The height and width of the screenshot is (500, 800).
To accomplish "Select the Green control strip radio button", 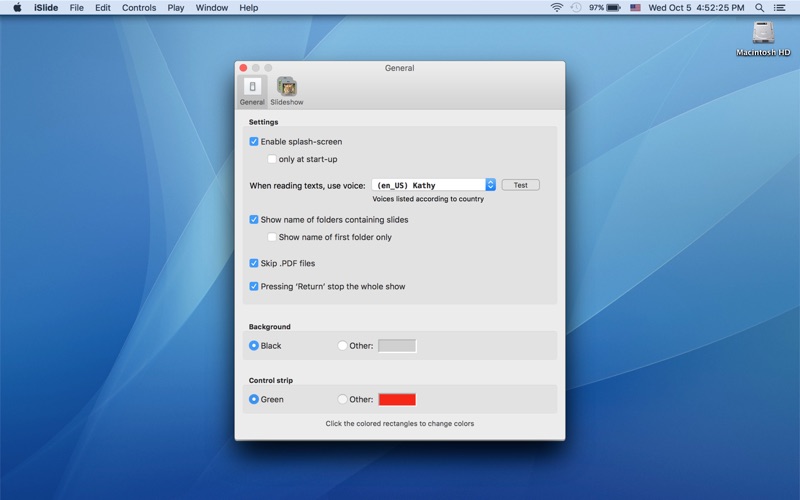I will click(254, 399).
